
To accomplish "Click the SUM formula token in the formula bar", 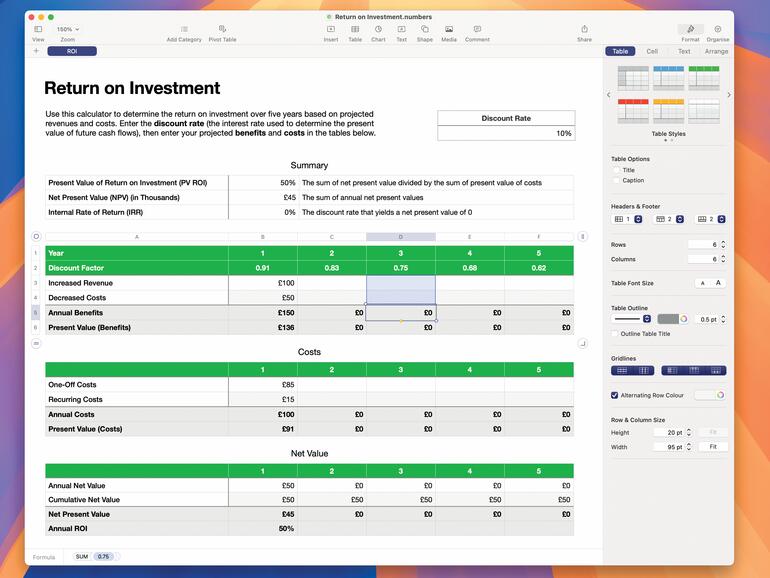I will pyautogui.click(x=82, y=556).
